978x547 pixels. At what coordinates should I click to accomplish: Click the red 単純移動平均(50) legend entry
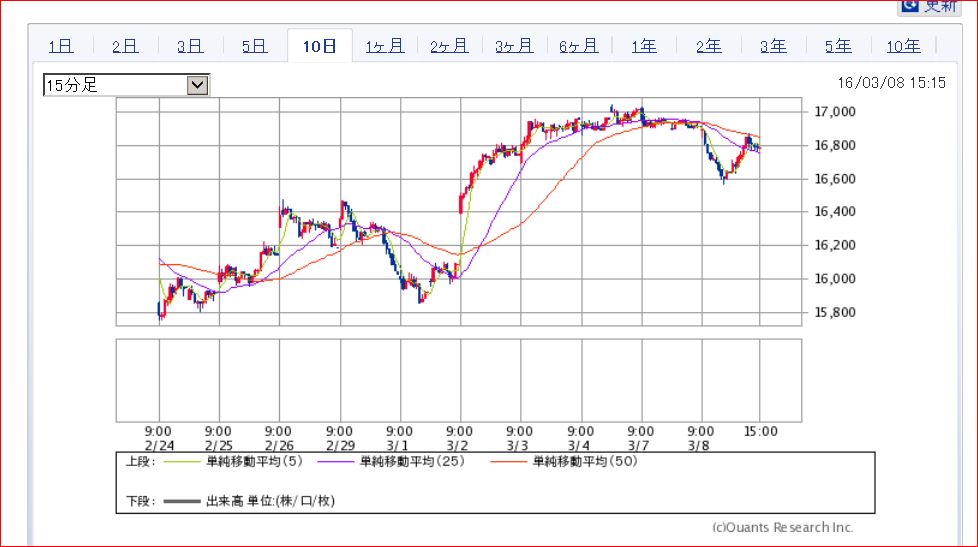click(510, 462)
